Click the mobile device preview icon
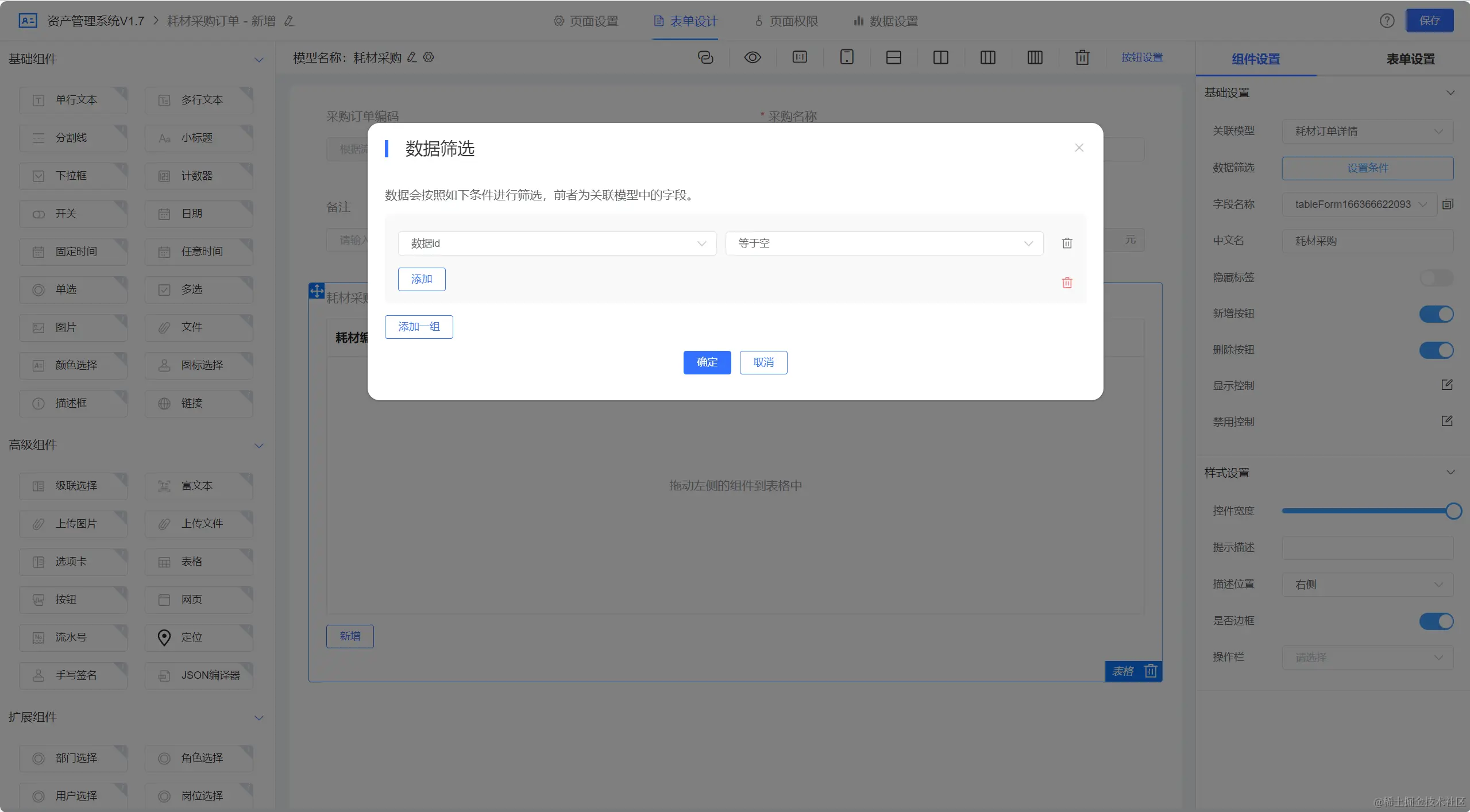Screen dimensions: 1470x812 pyautogui.click(x=846, y=57)
